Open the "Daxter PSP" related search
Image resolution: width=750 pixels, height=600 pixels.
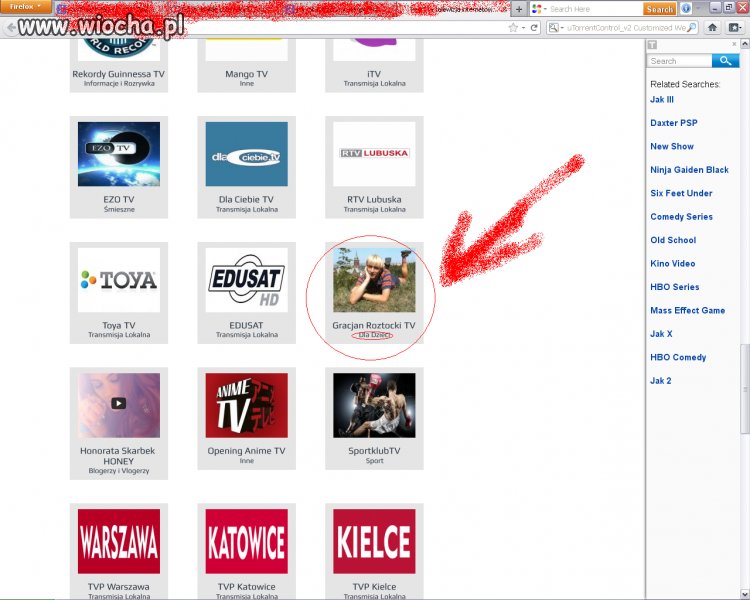[673, 123]
